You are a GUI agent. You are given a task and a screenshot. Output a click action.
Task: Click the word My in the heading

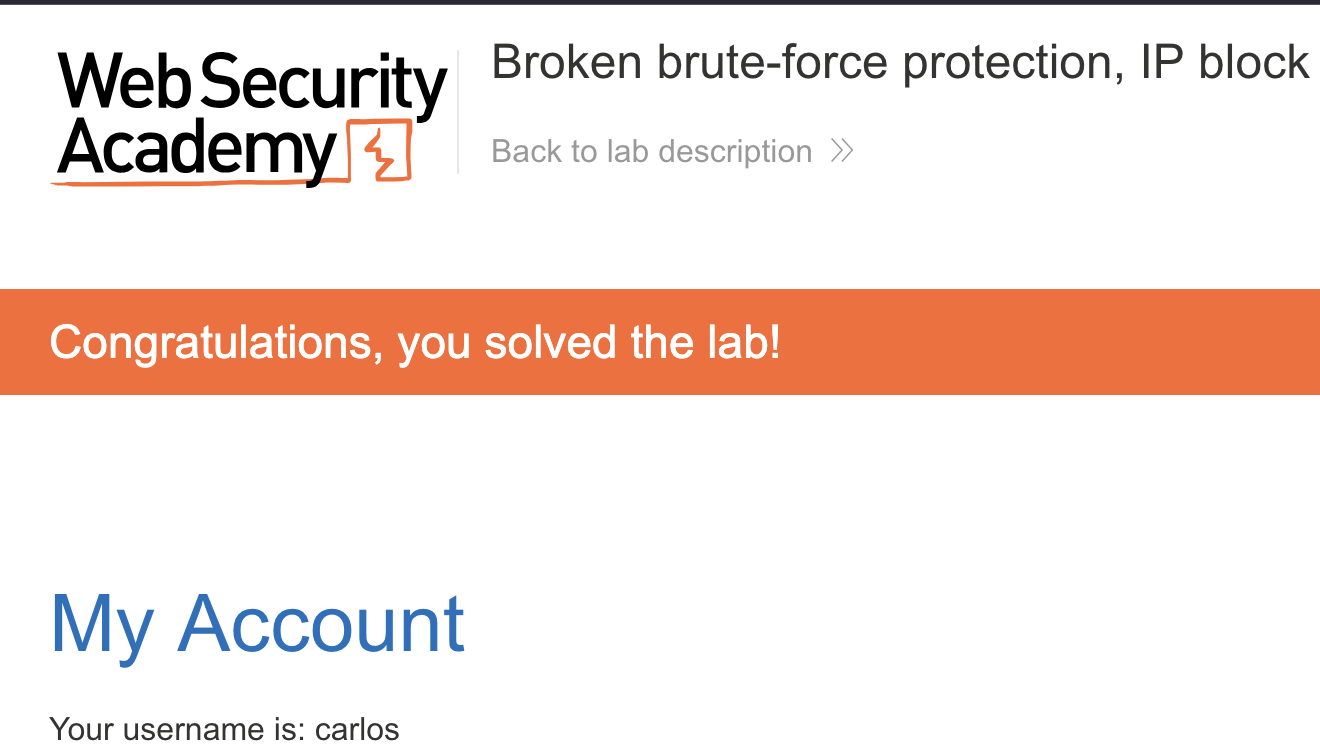pyautogui.click(x=101, y=624)
